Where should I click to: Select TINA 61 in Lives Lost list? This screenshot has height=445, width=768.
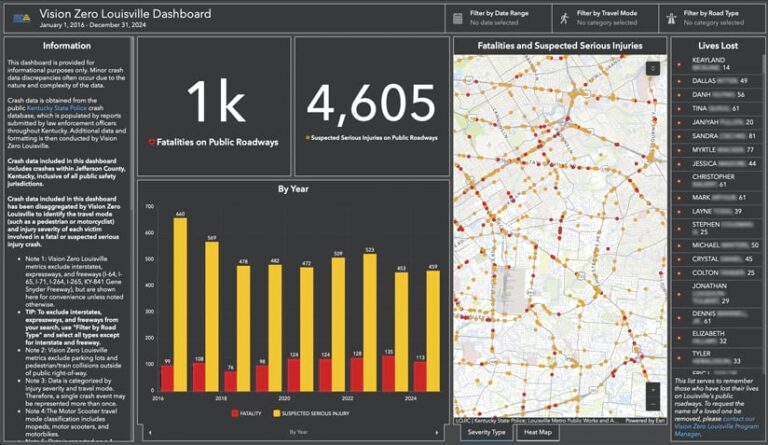(x=718, y=108)
